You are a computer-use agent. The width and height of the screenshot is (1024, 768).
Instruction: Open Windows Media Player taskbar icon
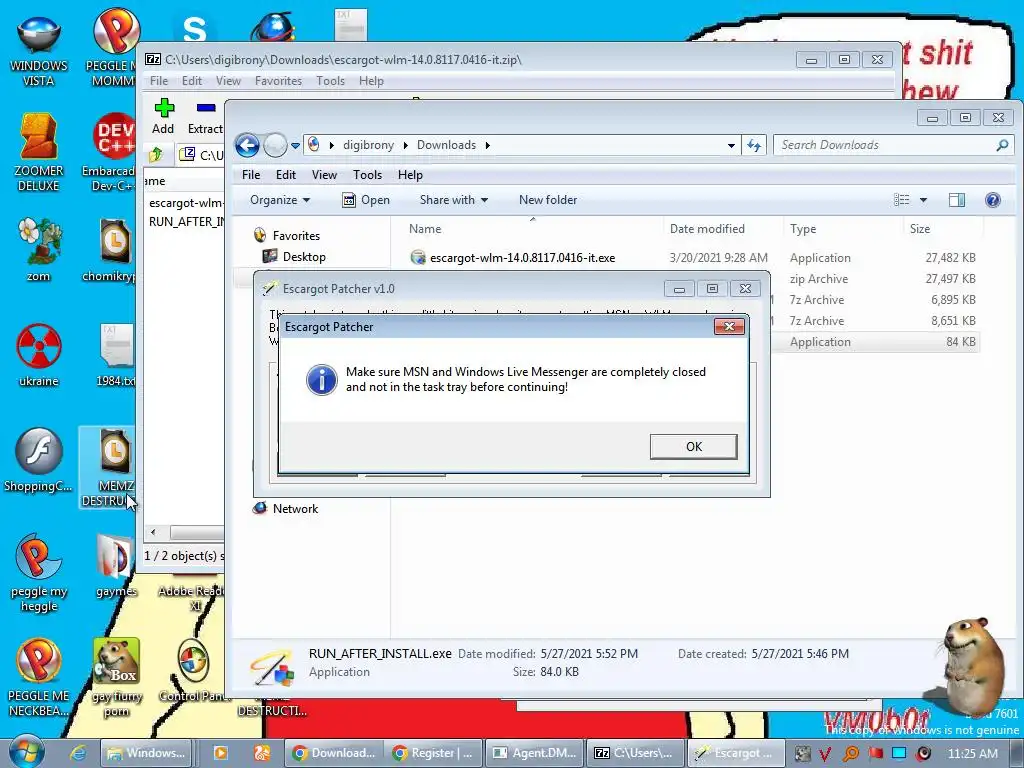(221, 753)
